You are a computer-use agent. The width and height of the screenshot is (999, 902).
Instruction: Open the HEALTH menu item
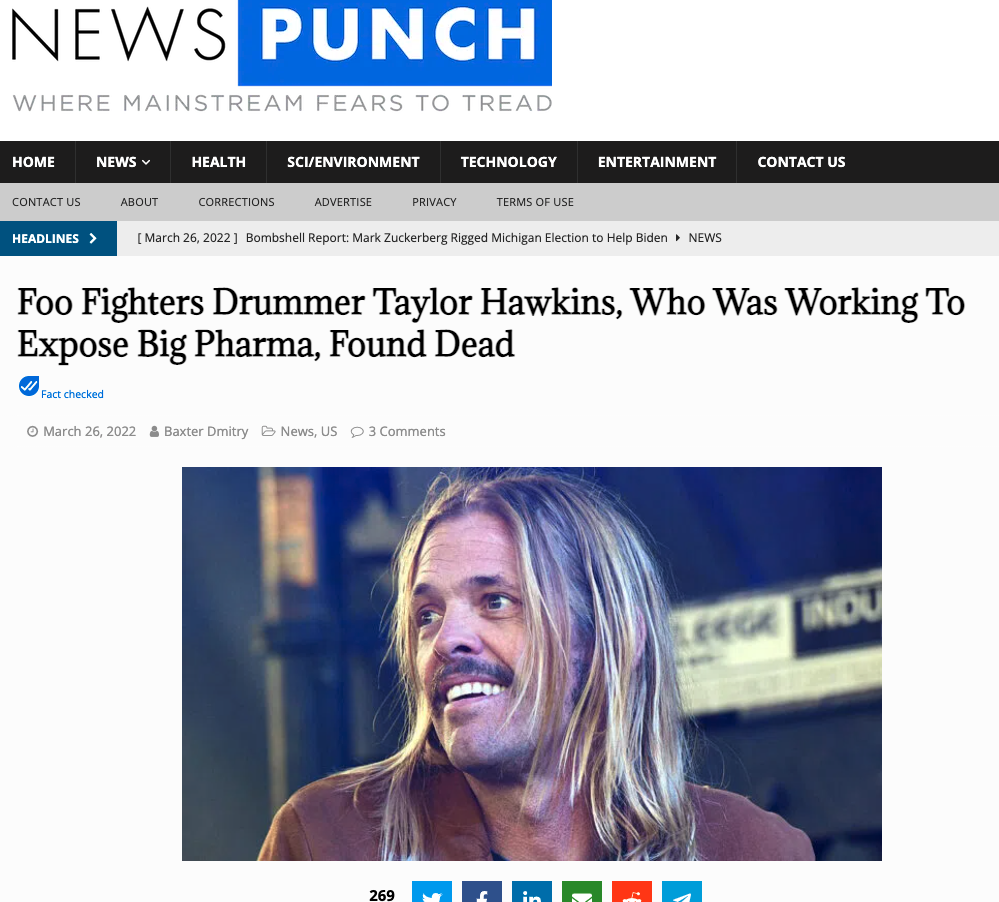pyautogui.click(x=219, y=162)
